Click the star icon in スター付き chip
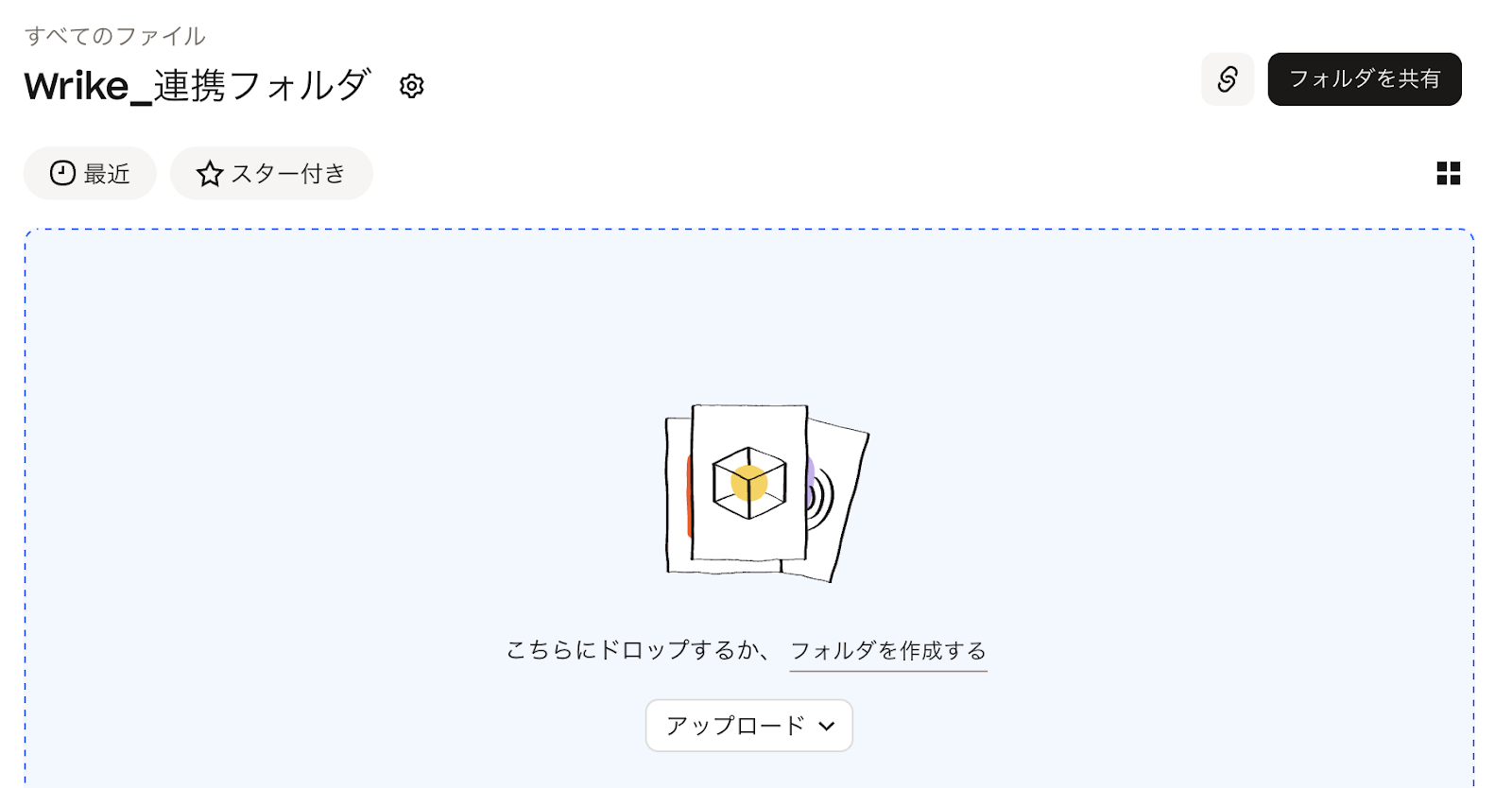 pyautogui.click(x=209, y=174)
